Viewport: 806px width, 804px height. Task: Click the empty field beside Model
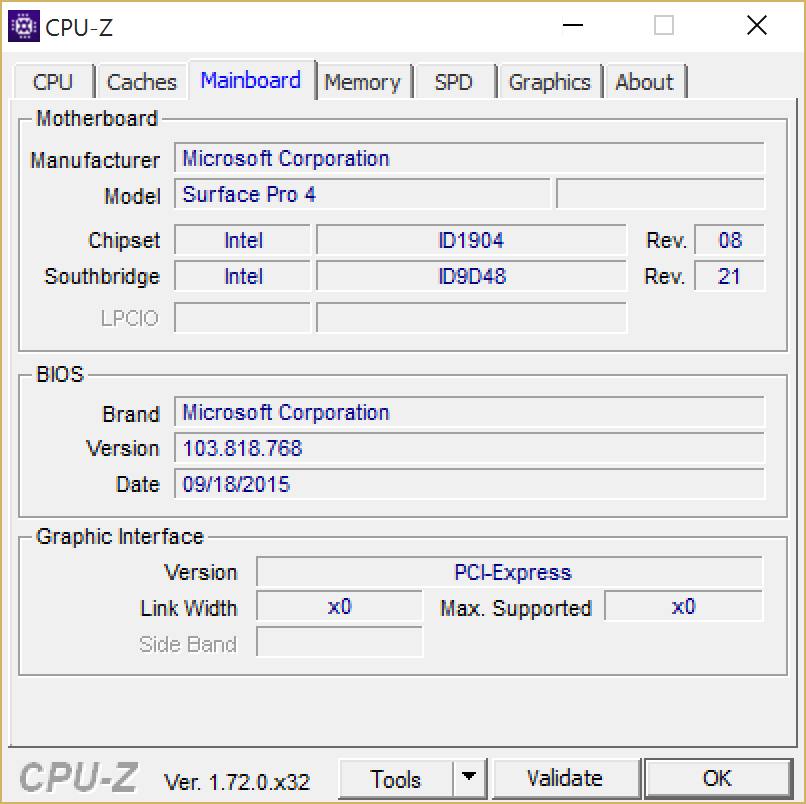(661, 194)
